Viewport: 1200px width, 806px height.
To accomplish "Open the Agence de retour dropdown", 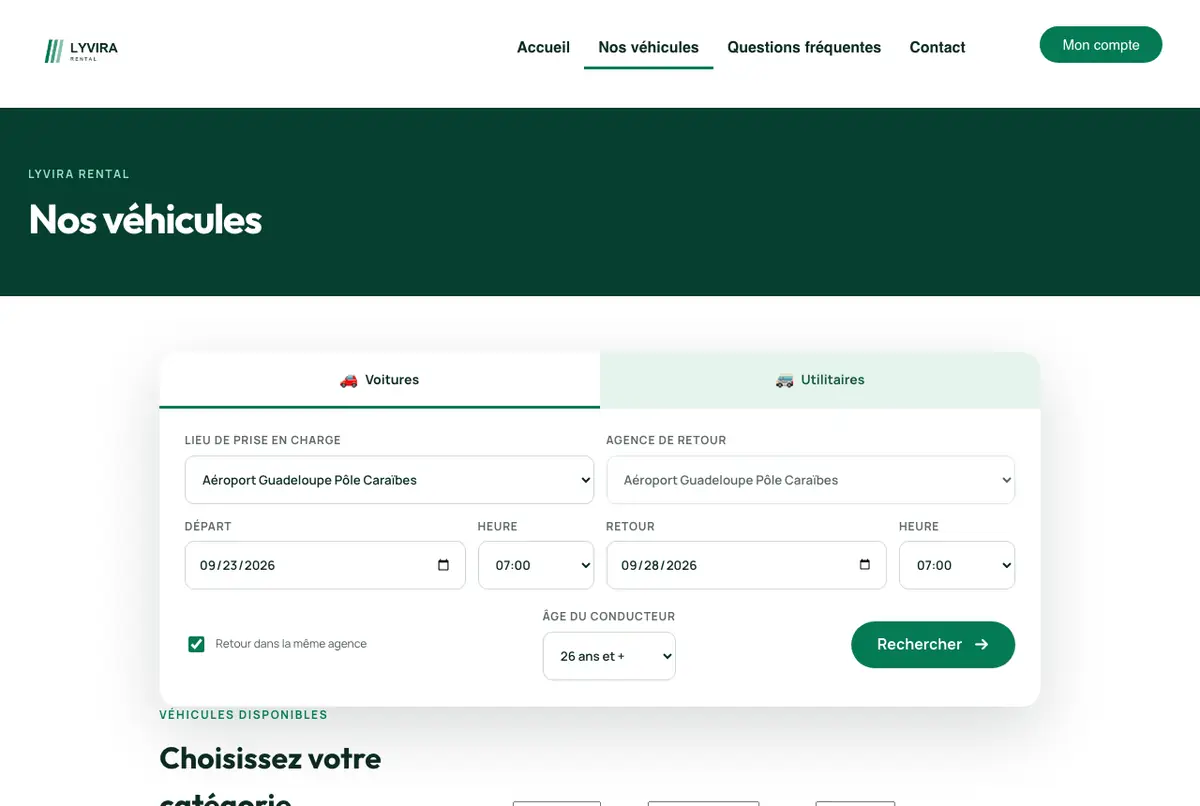I will coord(810,480).
